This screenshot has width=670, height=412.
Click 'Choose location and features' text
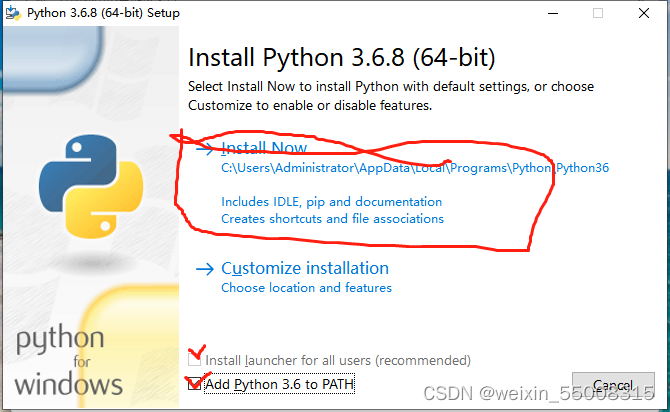(x=306, y=288)
